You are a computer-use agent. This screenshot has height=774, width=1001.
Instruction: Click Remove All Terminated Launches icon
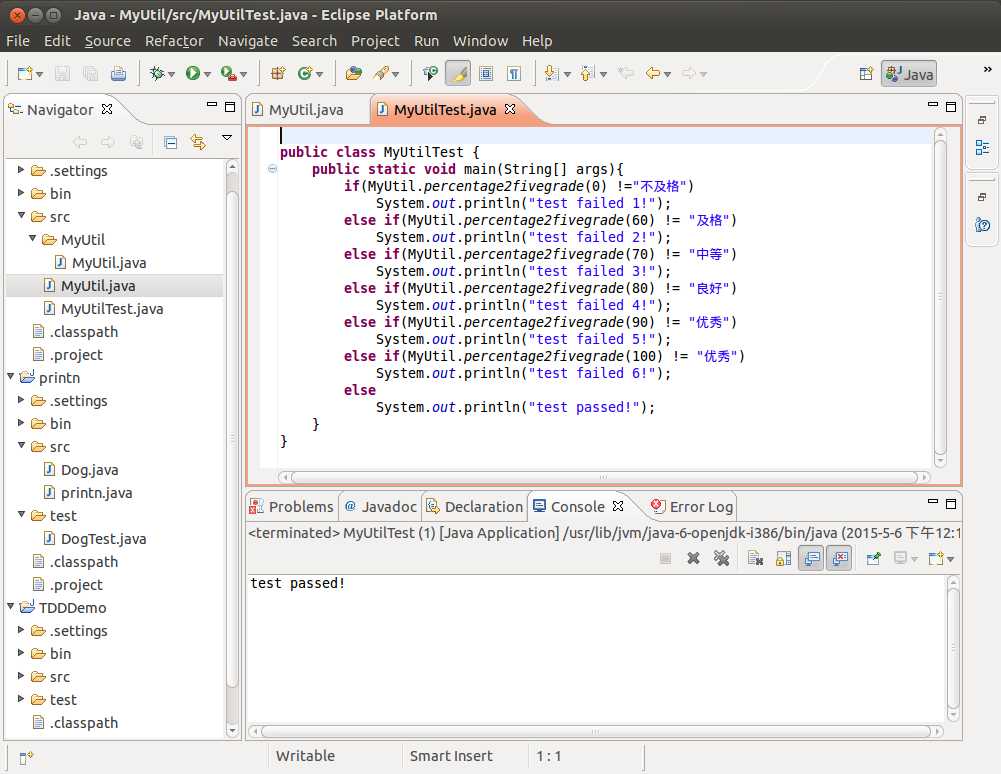coord(721,559)
